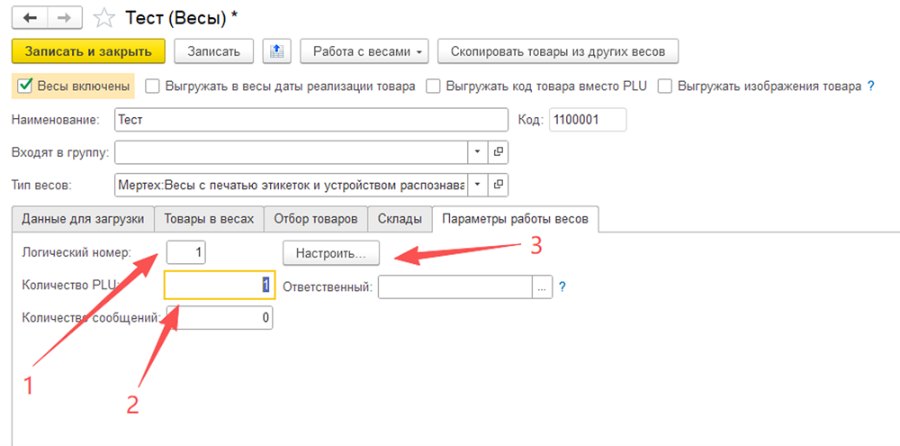Open the Входят в группу item icon

click(498, 152)
